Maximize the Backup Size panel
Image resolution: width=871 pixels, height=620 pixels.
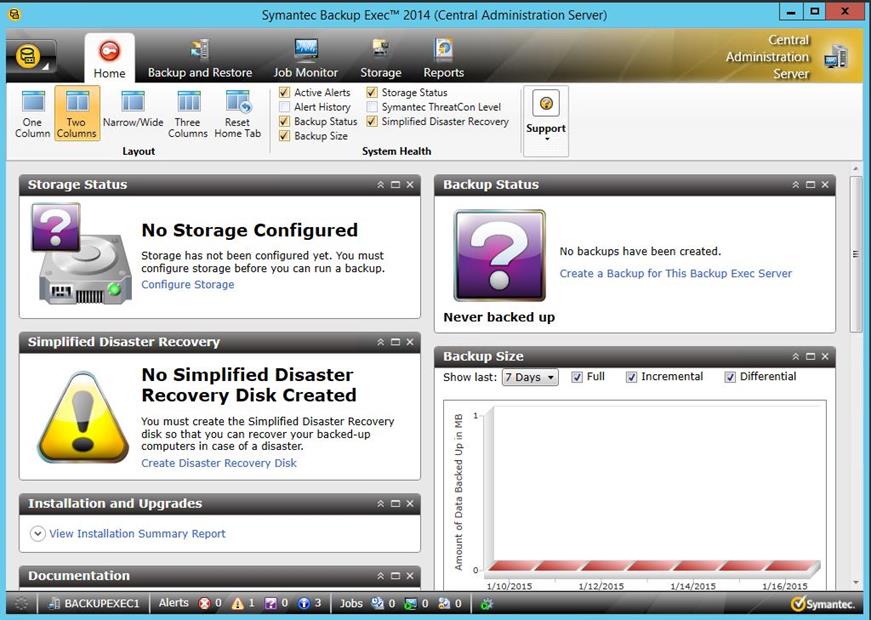click(810, 357)
